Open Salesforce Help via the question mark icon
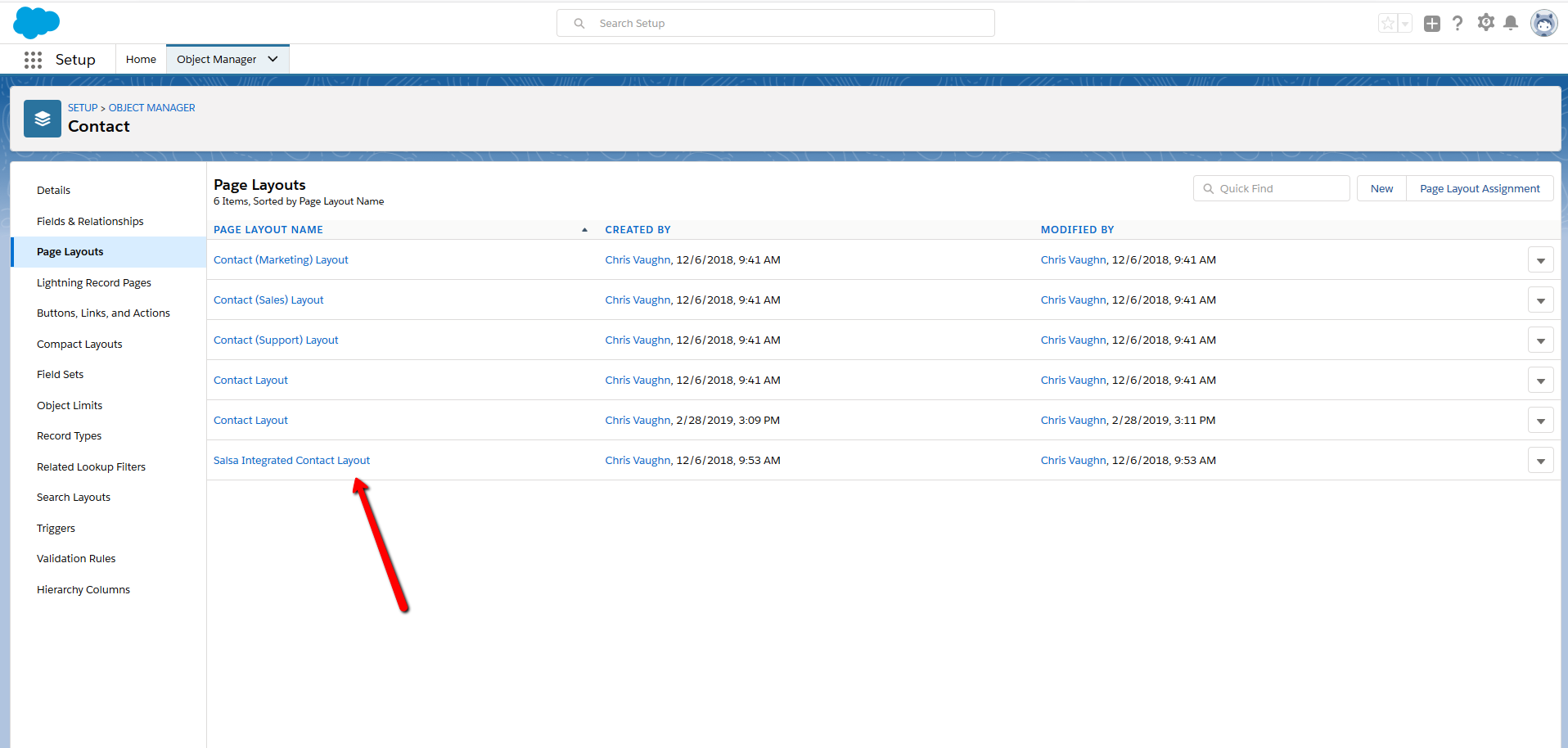Screen dimensions: 1568x748 pyautogui.click(x=1458, y=23)
